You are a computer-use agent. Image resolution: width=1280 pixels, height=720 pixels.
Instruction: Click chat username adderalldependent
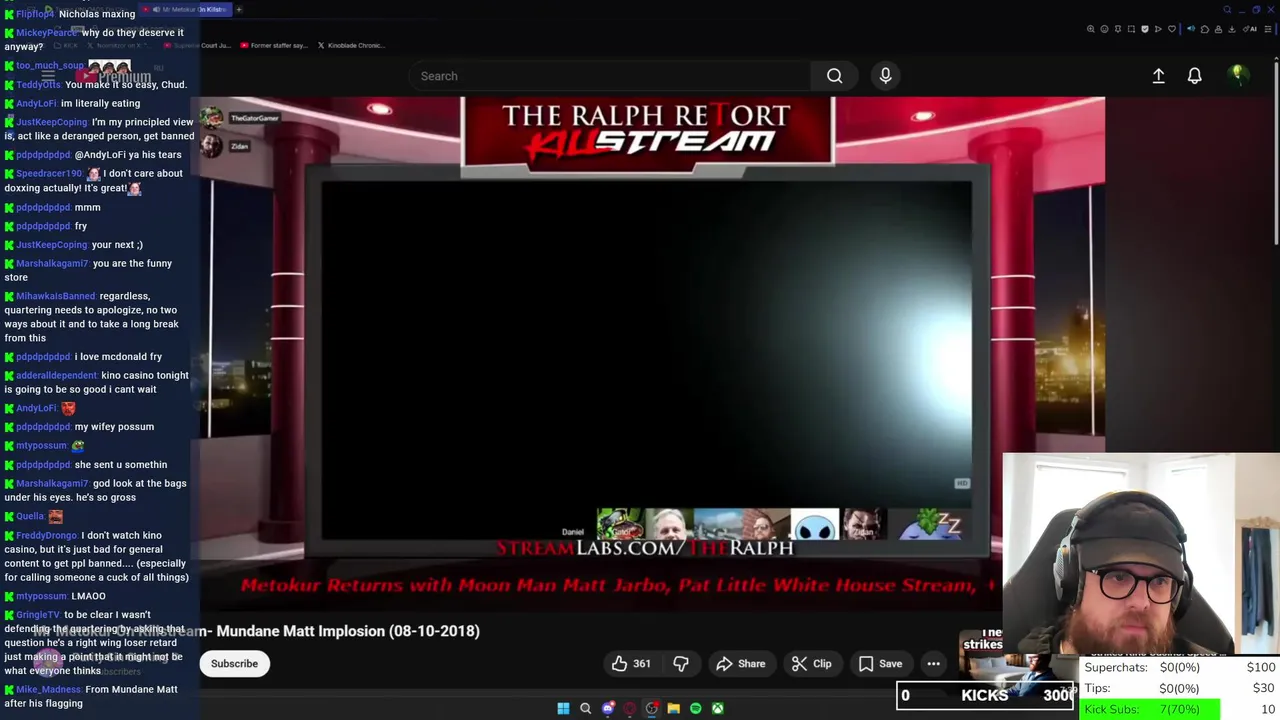click(57, 375)
